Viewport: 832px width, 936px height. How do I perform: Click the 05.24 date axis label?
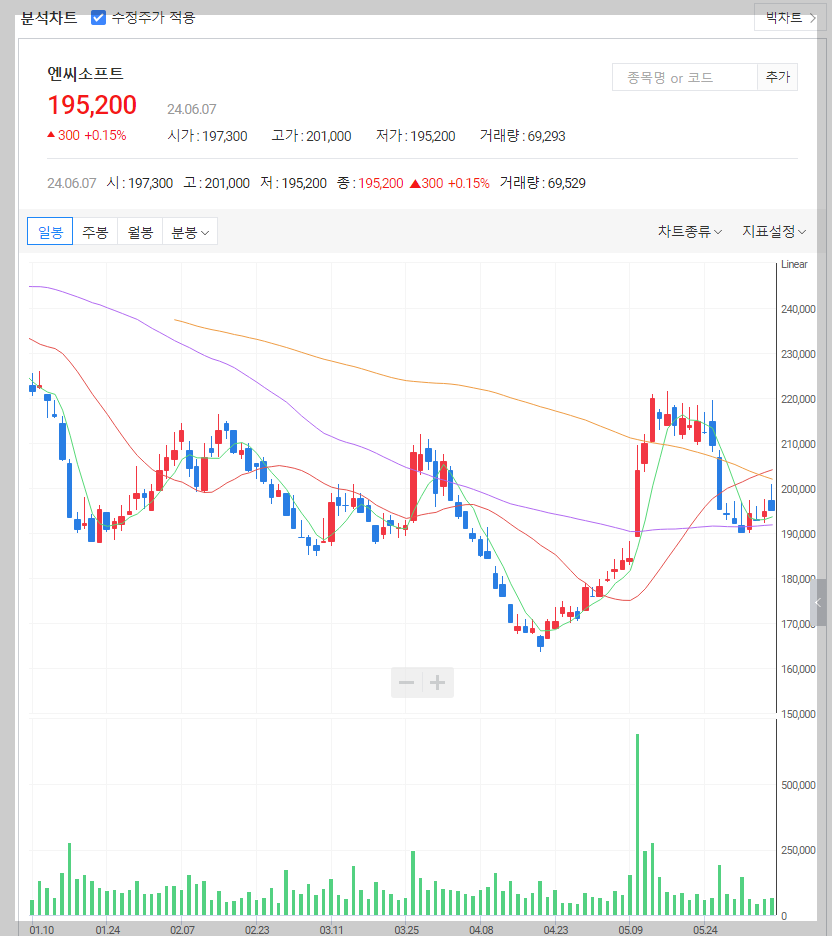tap(705, 930)
